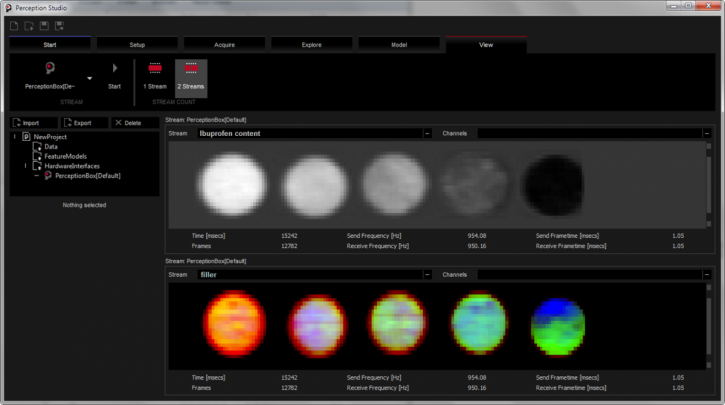
Task: Click the filler stream name field
Action: (x=310, y=275)
